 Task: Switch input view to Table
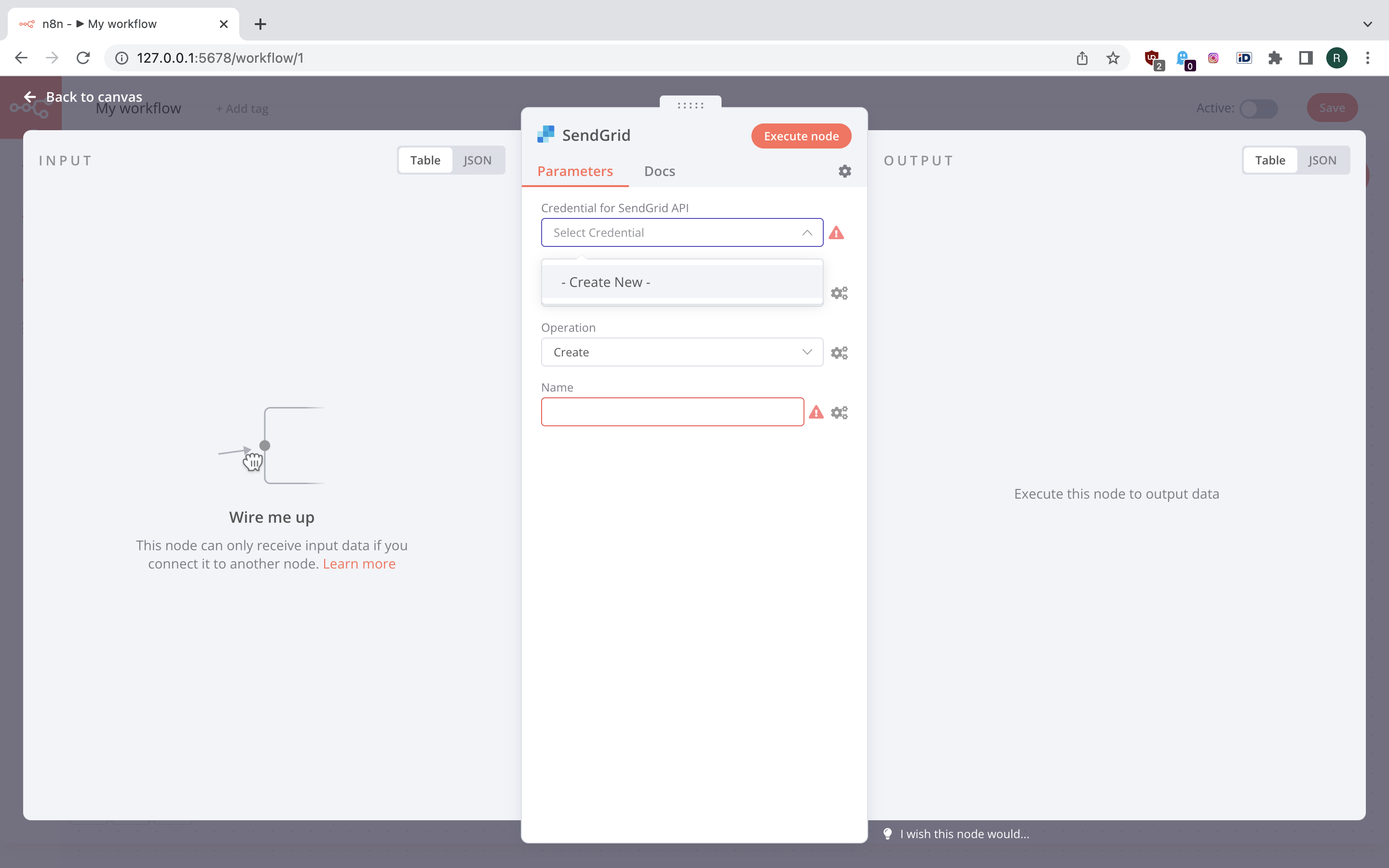tap(425, 160)
